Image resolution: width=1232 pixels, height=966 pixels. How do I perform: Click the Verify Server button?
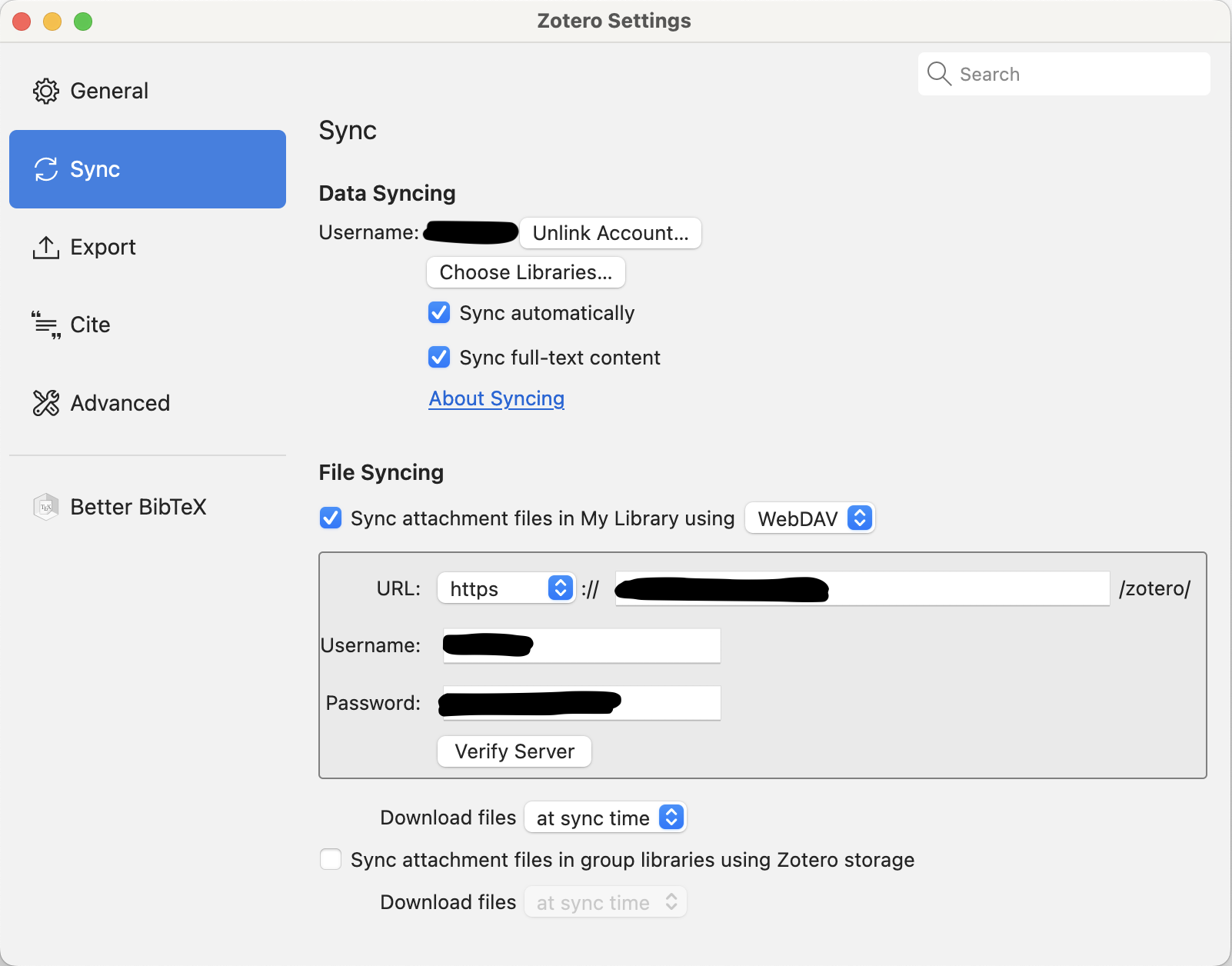(514, 751)
